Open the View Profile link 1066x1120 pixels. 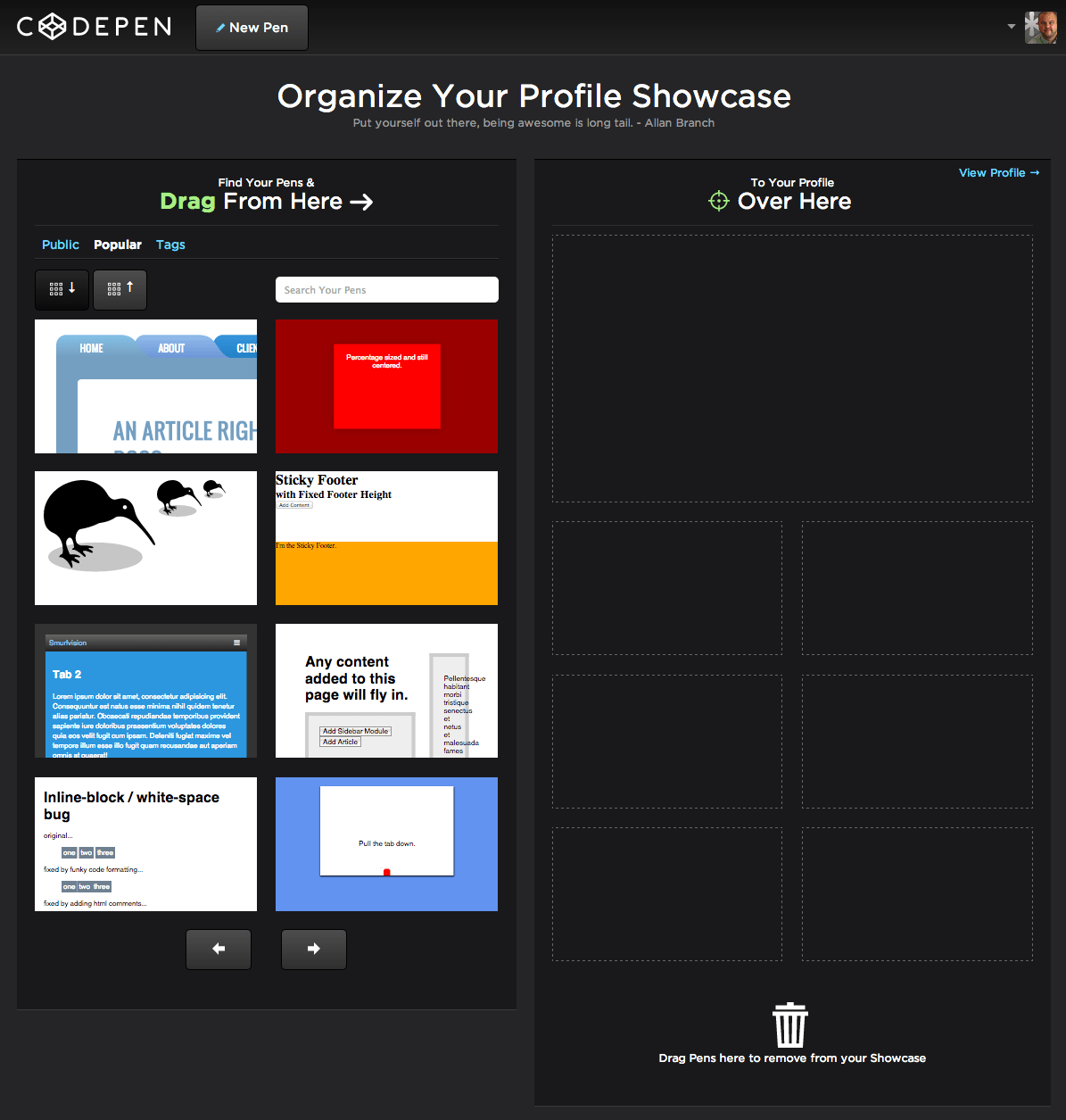coord(998,172)
